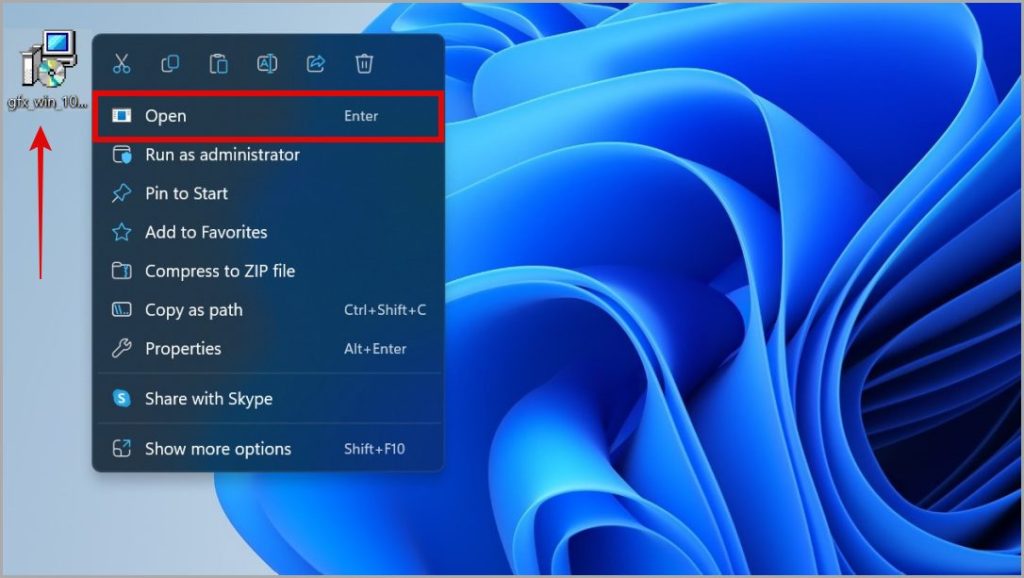Choose Copy as path

click(x=268, y=310)
